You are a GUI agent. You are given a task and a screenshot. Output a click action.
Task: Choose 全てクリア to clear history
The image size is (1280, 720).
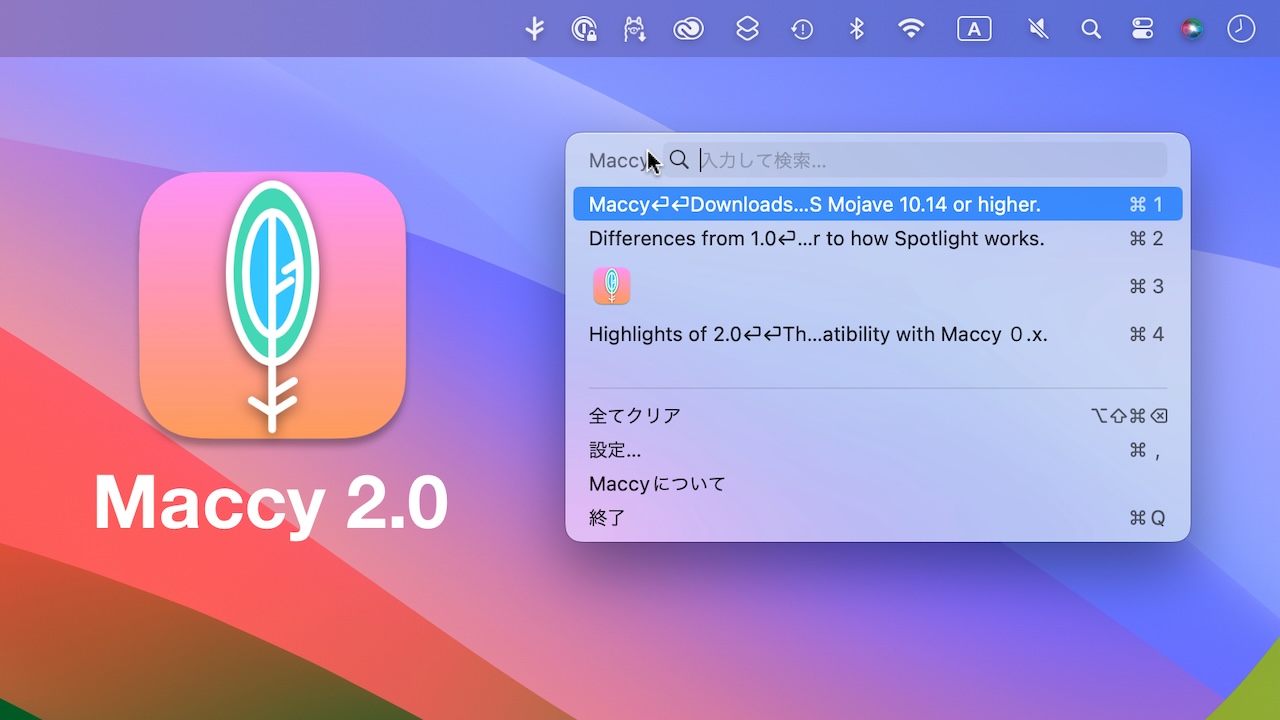(x=878, y=415)
